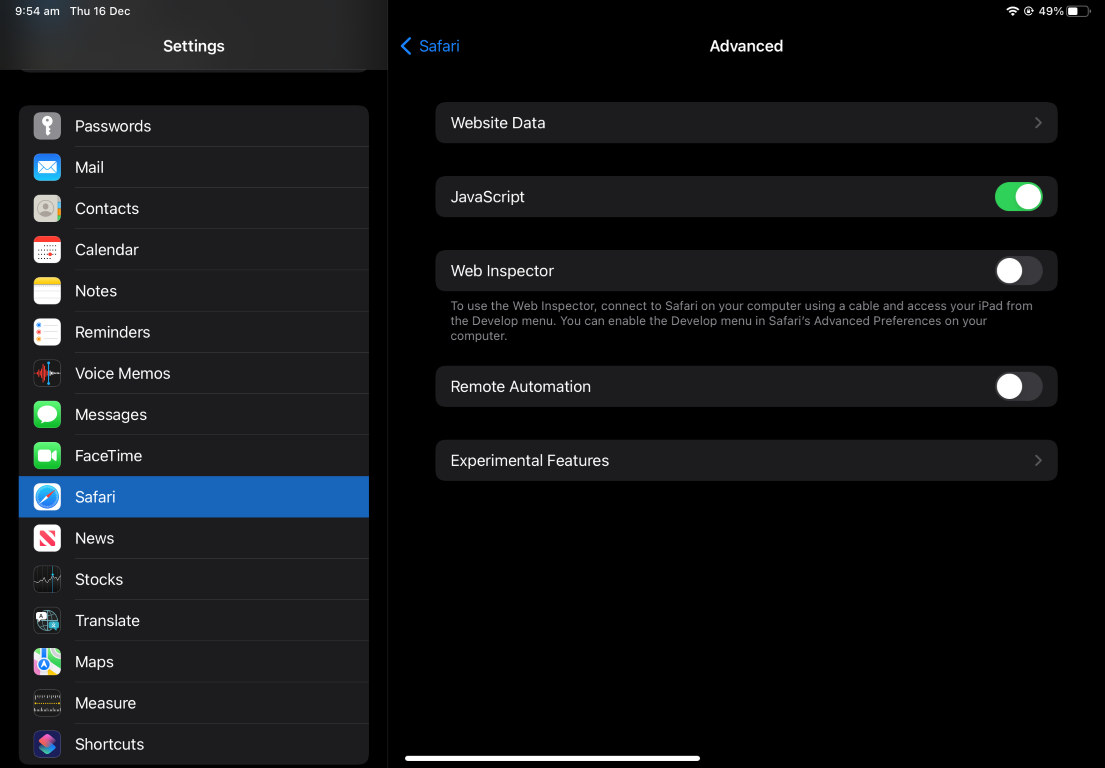Enable the Web Inspector switch
Image resolution: width=1105 pixels, height=768 pixels.
point(1018,271)
